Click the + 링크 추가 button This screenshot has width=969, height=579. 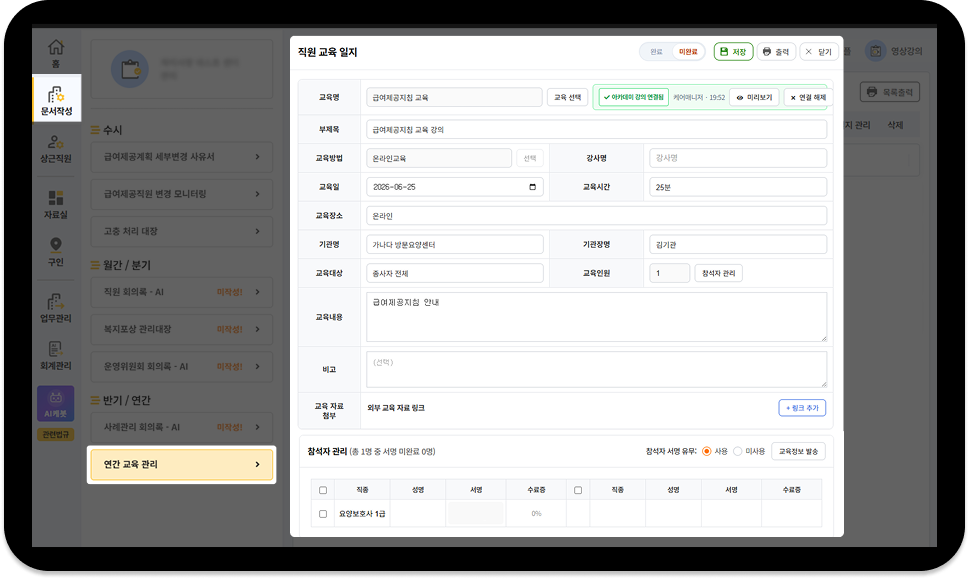tap(802, 408)
